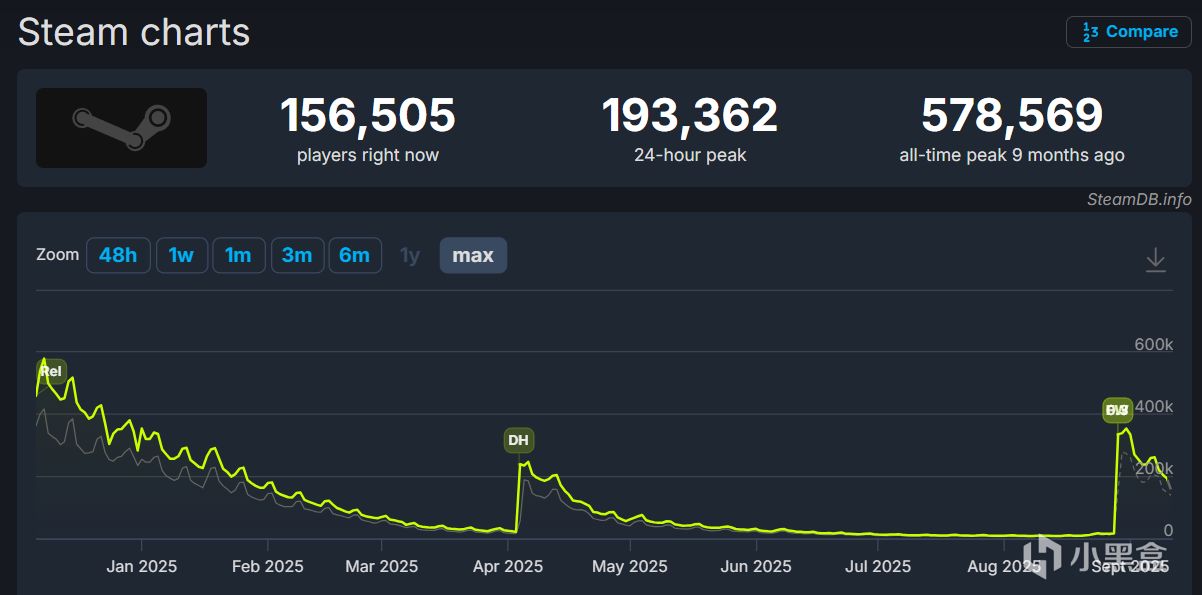Click 'all-time peak 9 months ago' text
1202x595 pixels.
pos(1012,155)
